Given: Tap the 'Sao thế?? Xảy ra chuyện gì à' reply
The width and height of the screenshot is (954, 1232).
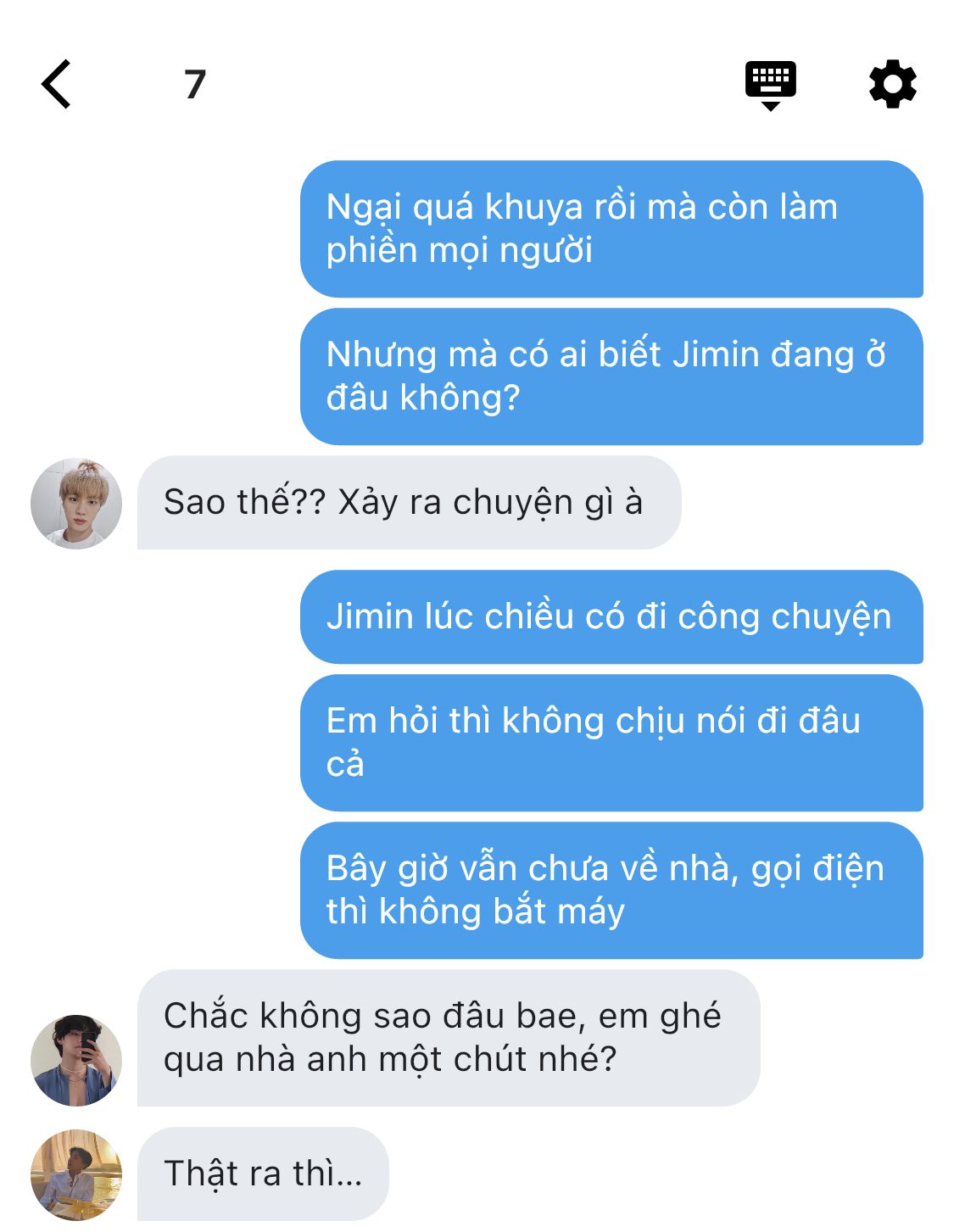Looking at the screenshot, I should tap(409, 503).
